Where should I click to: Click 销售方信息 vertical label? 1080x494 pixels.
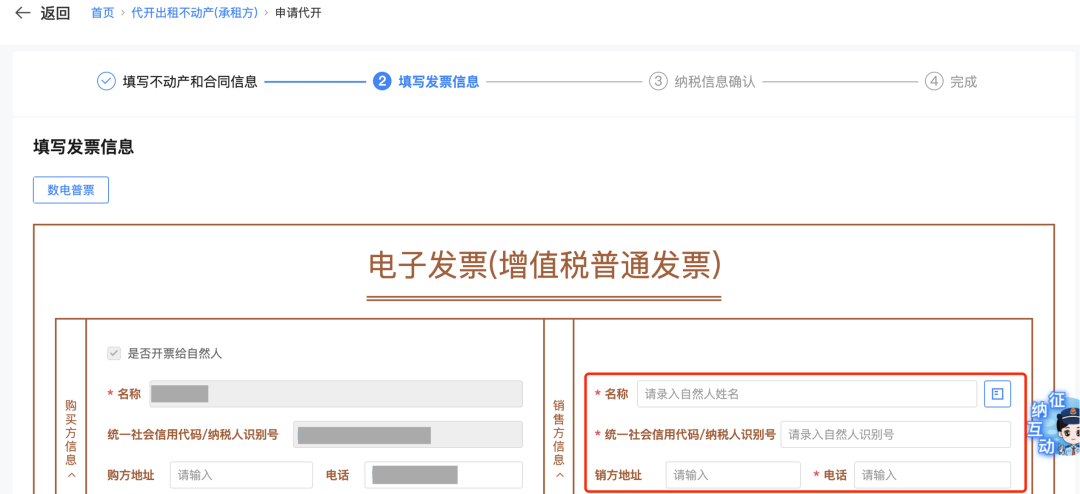[x=559, y=431]
